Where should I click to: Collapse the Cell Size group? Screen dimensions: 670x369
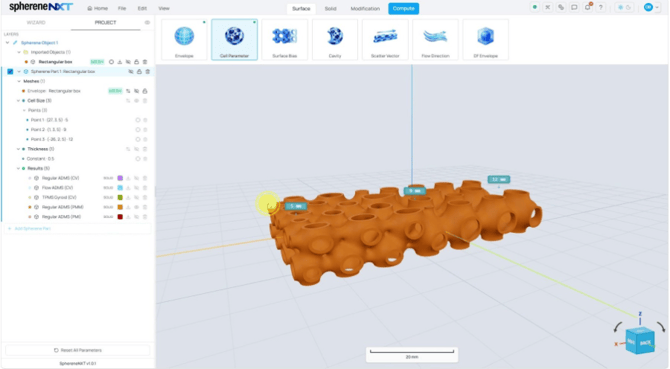coord(18,101)
